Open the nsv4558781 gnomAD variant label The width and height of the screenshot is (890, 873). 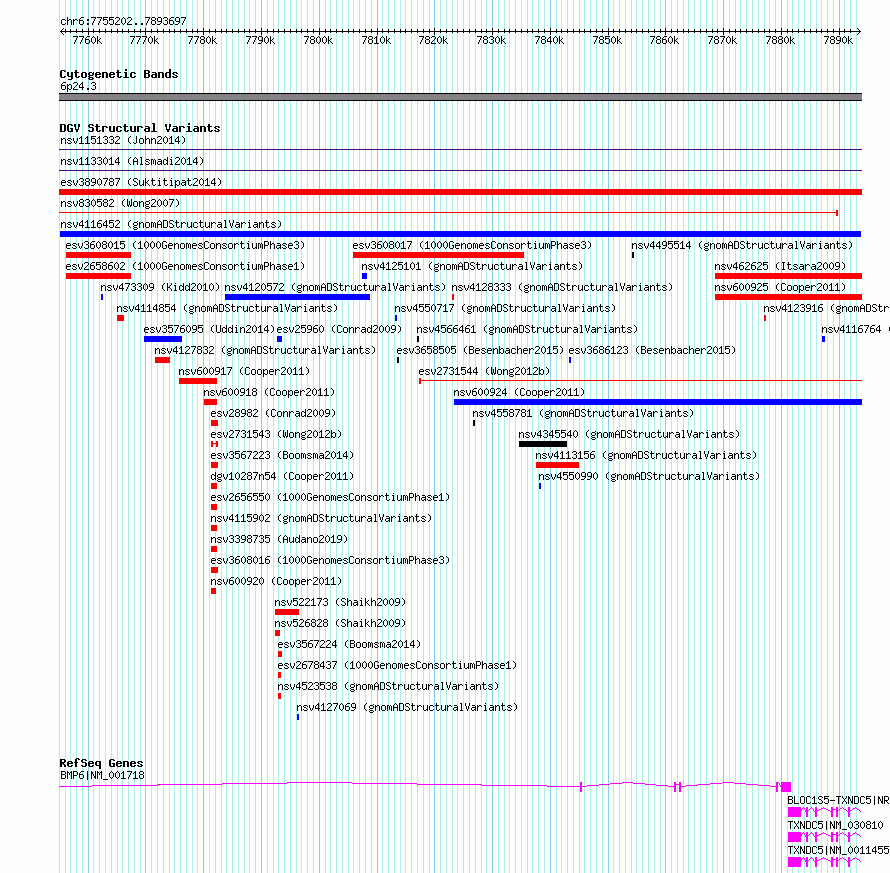coord(583,413)
